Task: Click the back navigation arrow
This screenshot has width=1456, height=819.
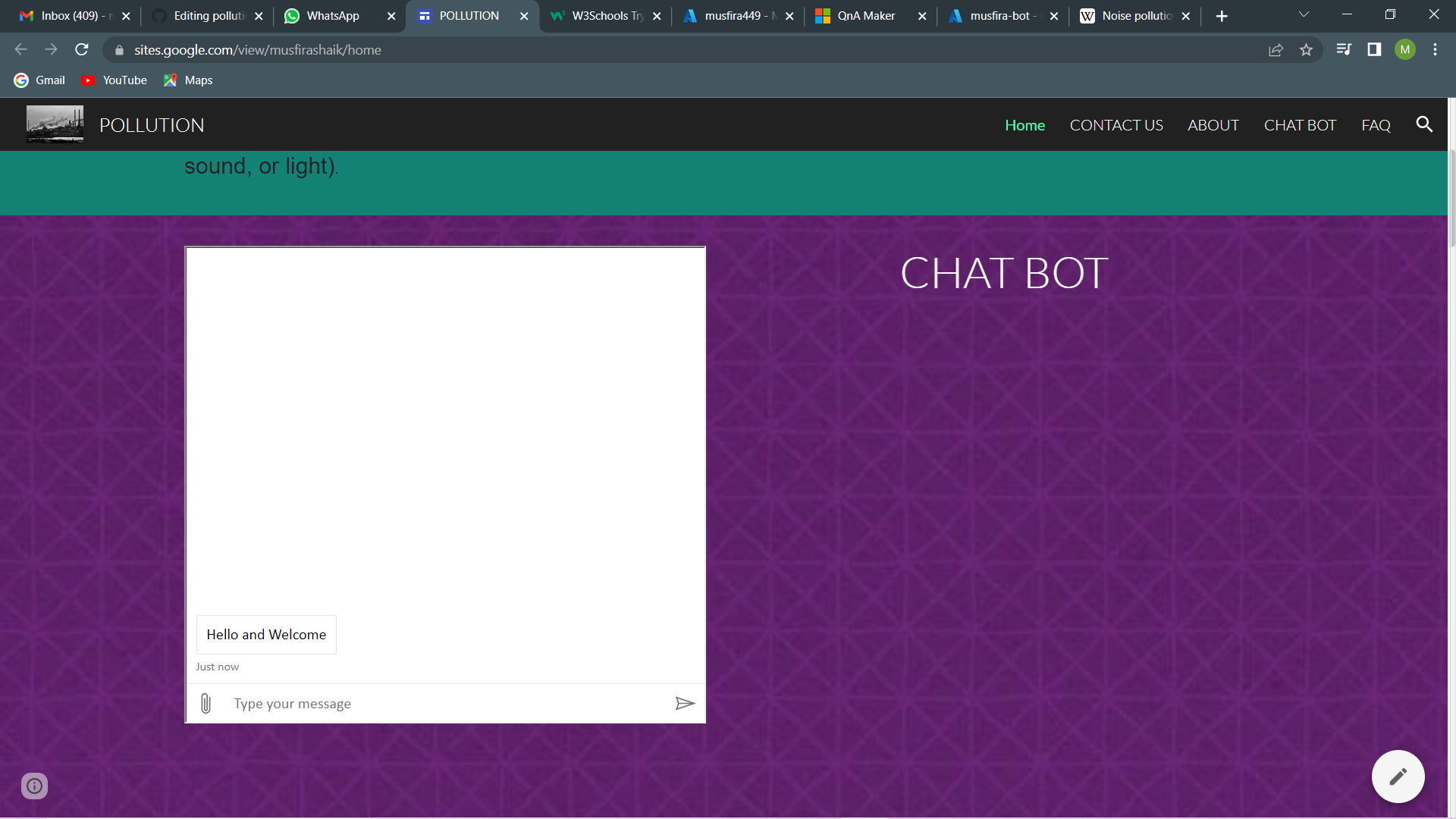Action: click(20, 49)
